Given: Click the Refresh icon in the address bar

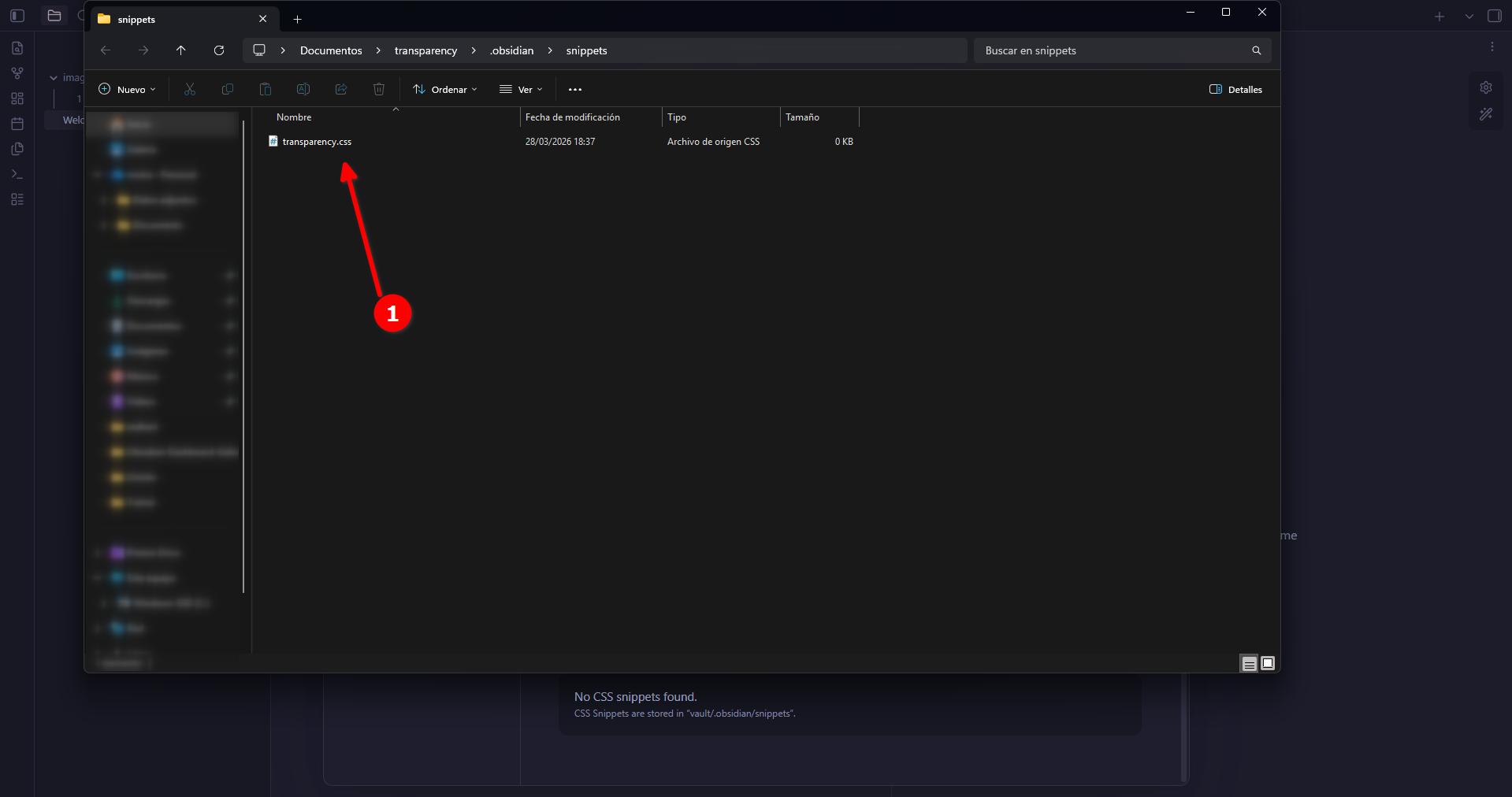Looking at the screenshot, I should click(x=219, y=50).
